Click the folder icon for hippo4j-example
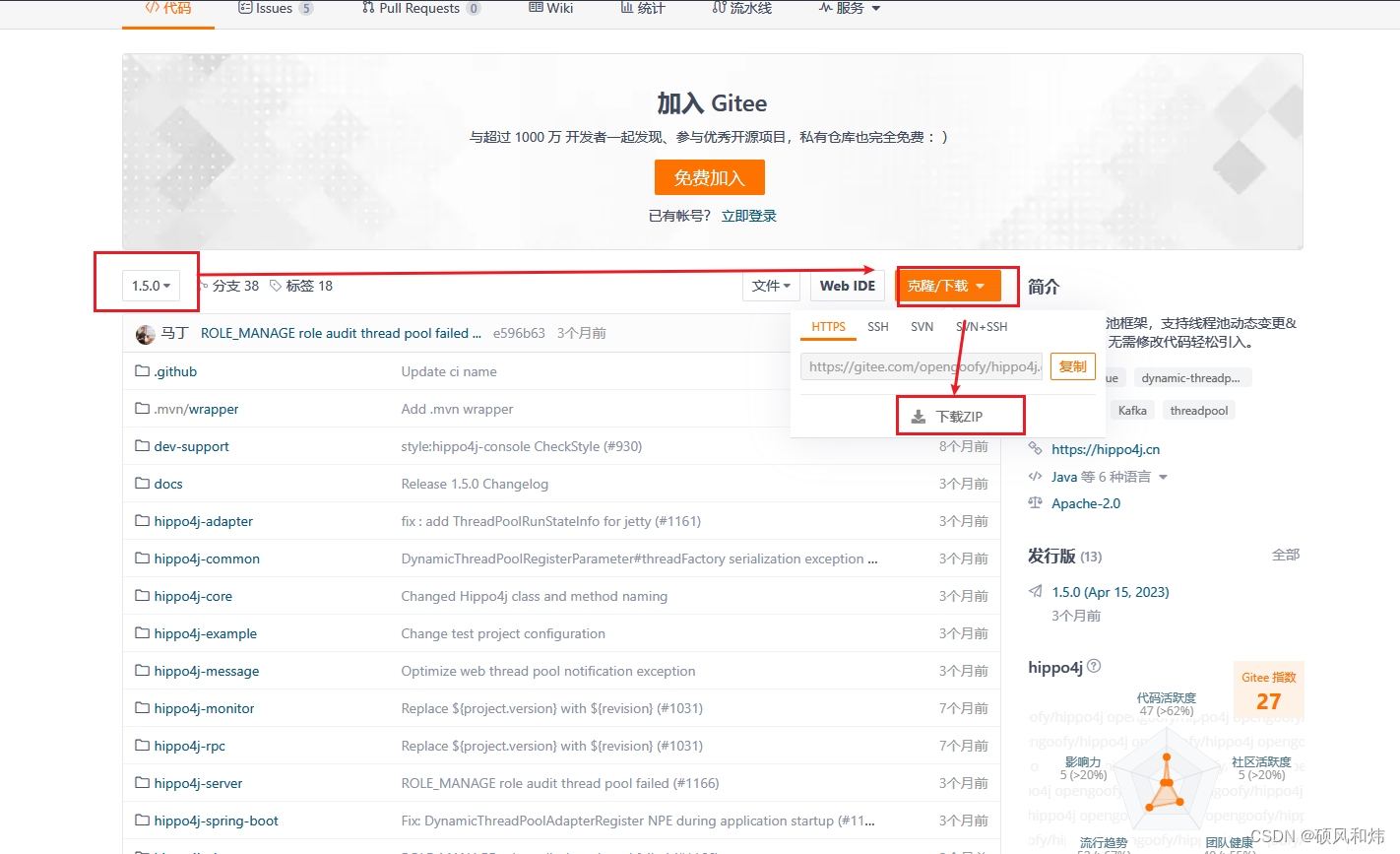Viewport: 1400px width, 854px height. click(x=142, y=632)
